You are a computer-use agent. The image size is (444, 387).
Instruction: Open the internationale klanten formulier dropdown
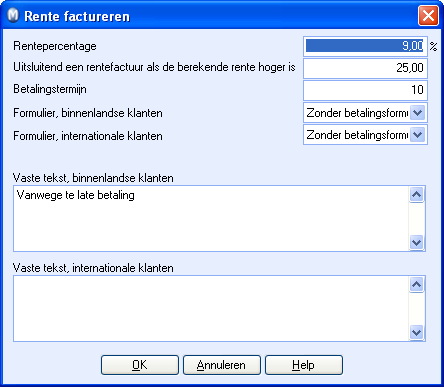[x=418, y=135]
